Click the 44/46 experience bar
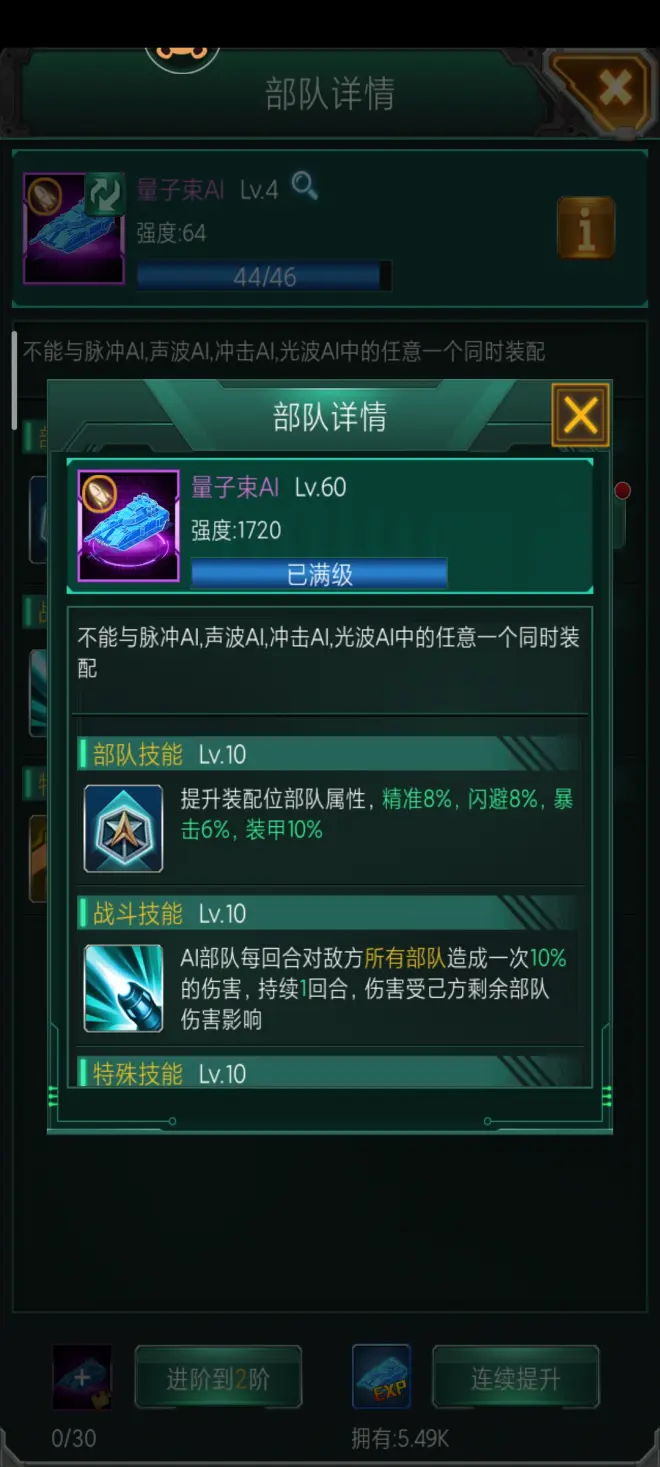The image size is (660, 1467). click(x=264, y=277)
